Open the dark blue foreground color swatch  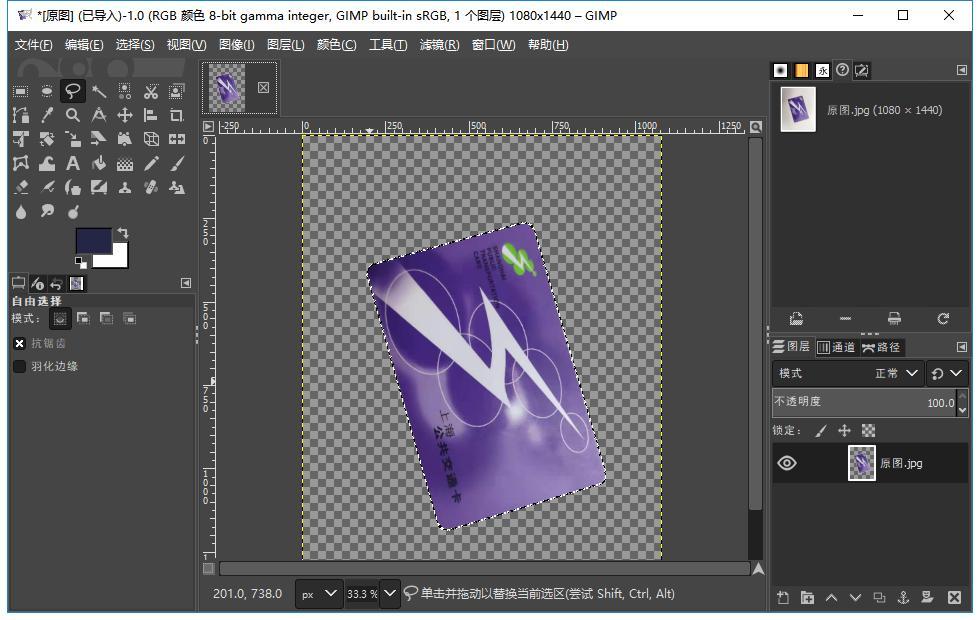coord(92,240)
